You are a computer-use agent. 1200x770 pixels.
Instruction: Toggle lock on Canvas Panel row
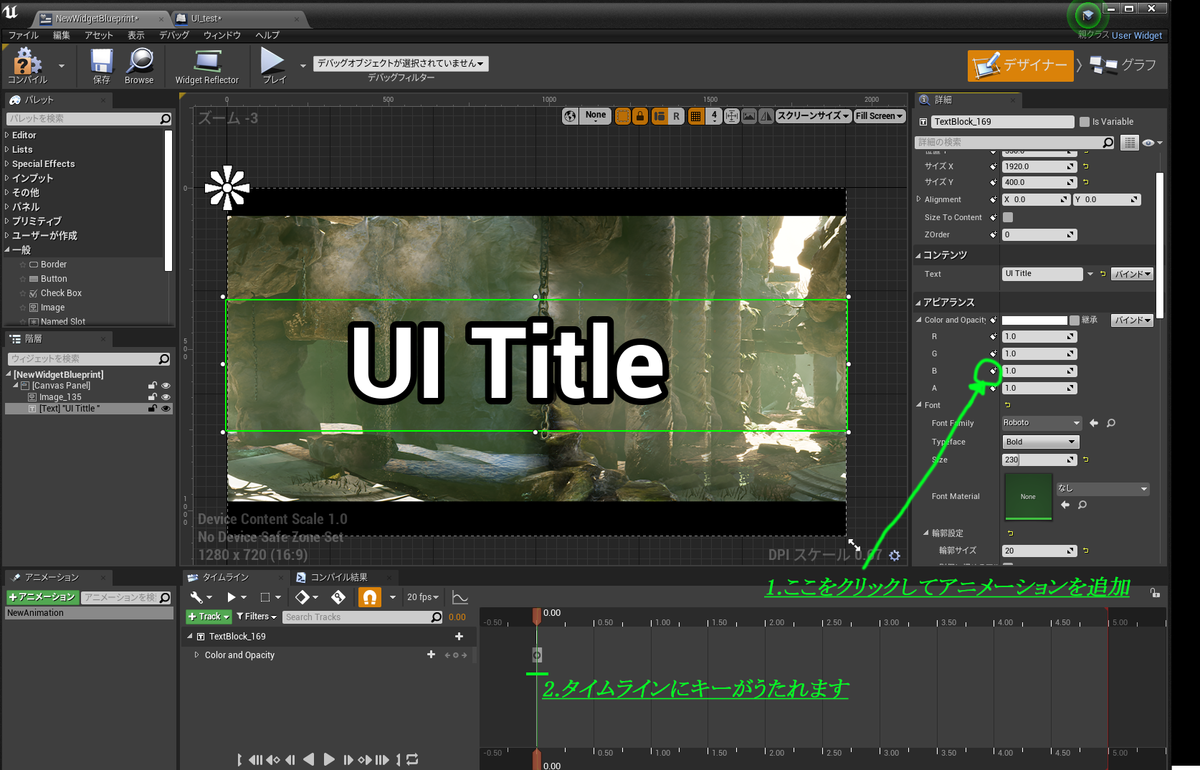(152, 385)
